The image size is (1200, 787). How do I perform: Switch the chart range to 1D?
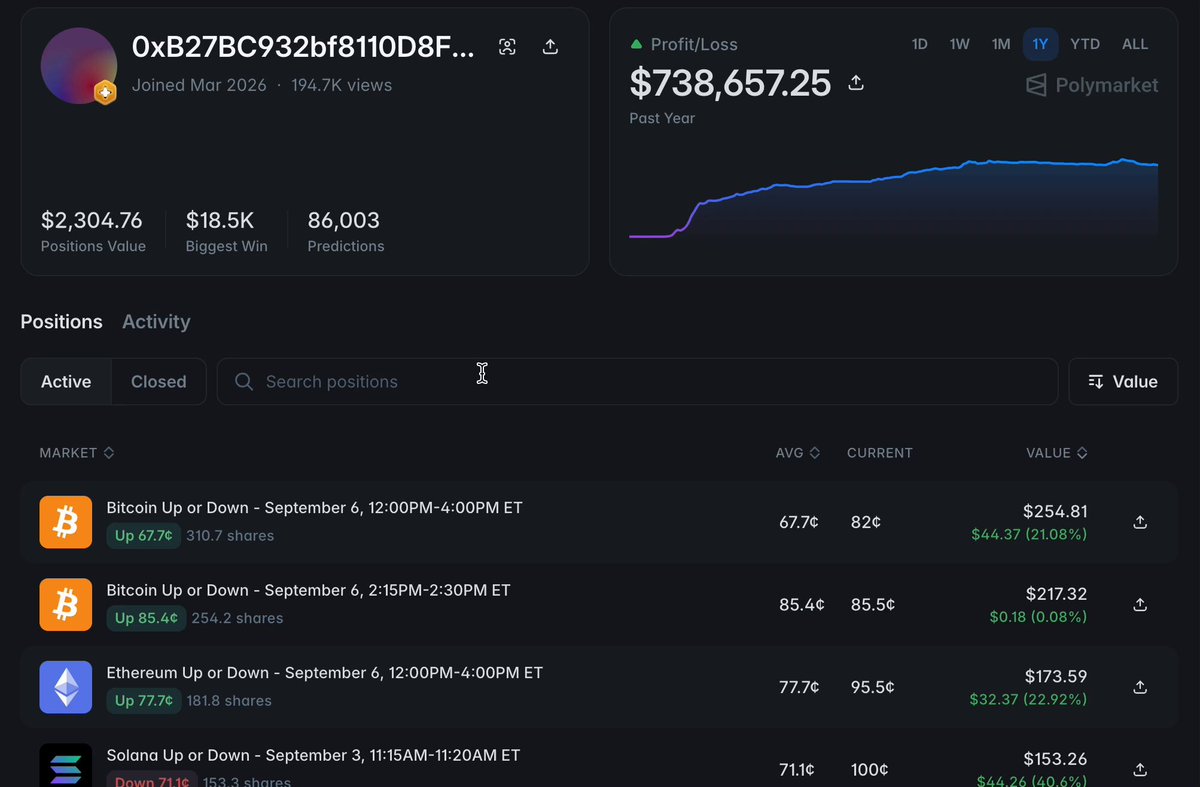click(x=920, y=44)
